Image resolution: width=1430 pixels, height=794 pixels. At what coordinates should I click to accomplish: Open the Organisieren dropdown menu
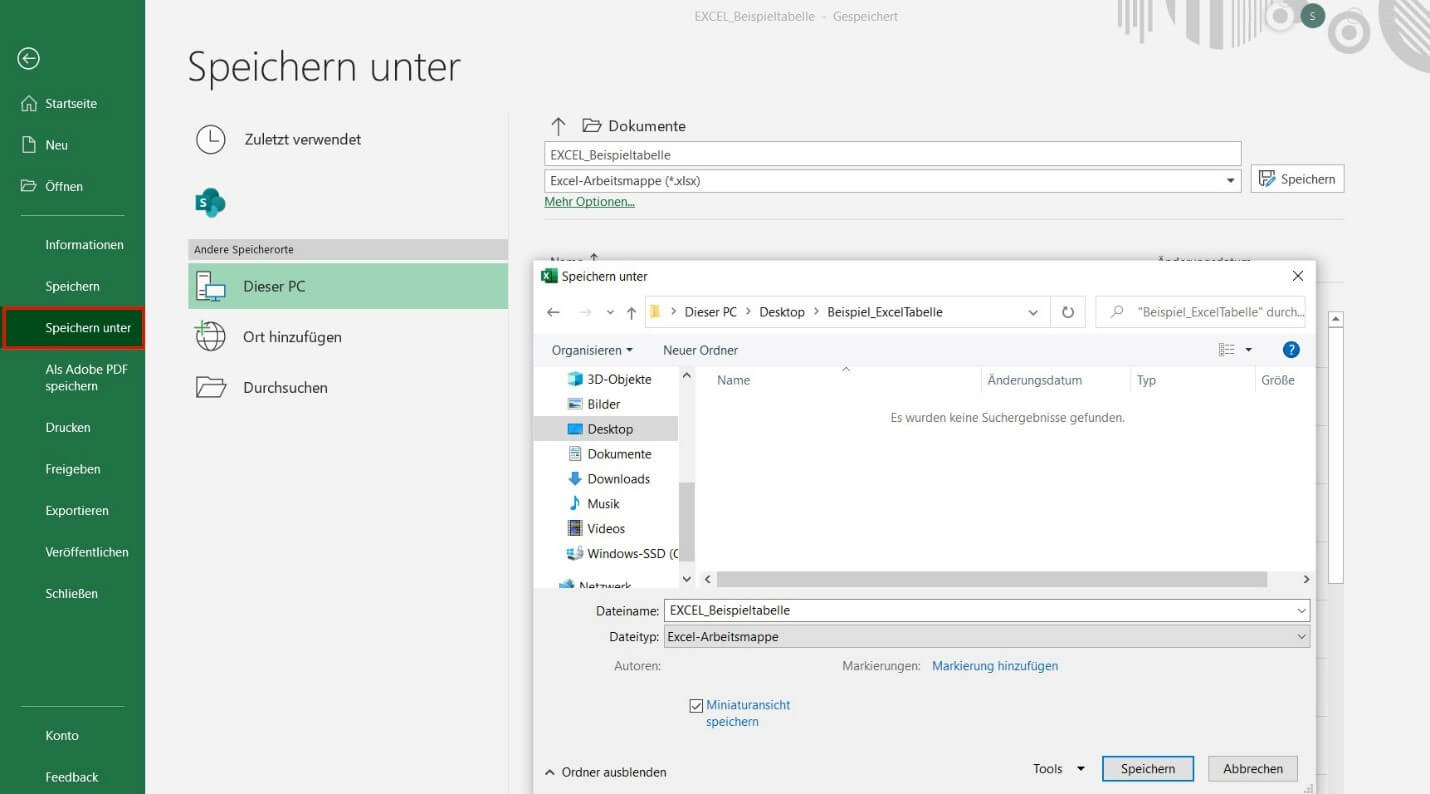click(592, 350)
